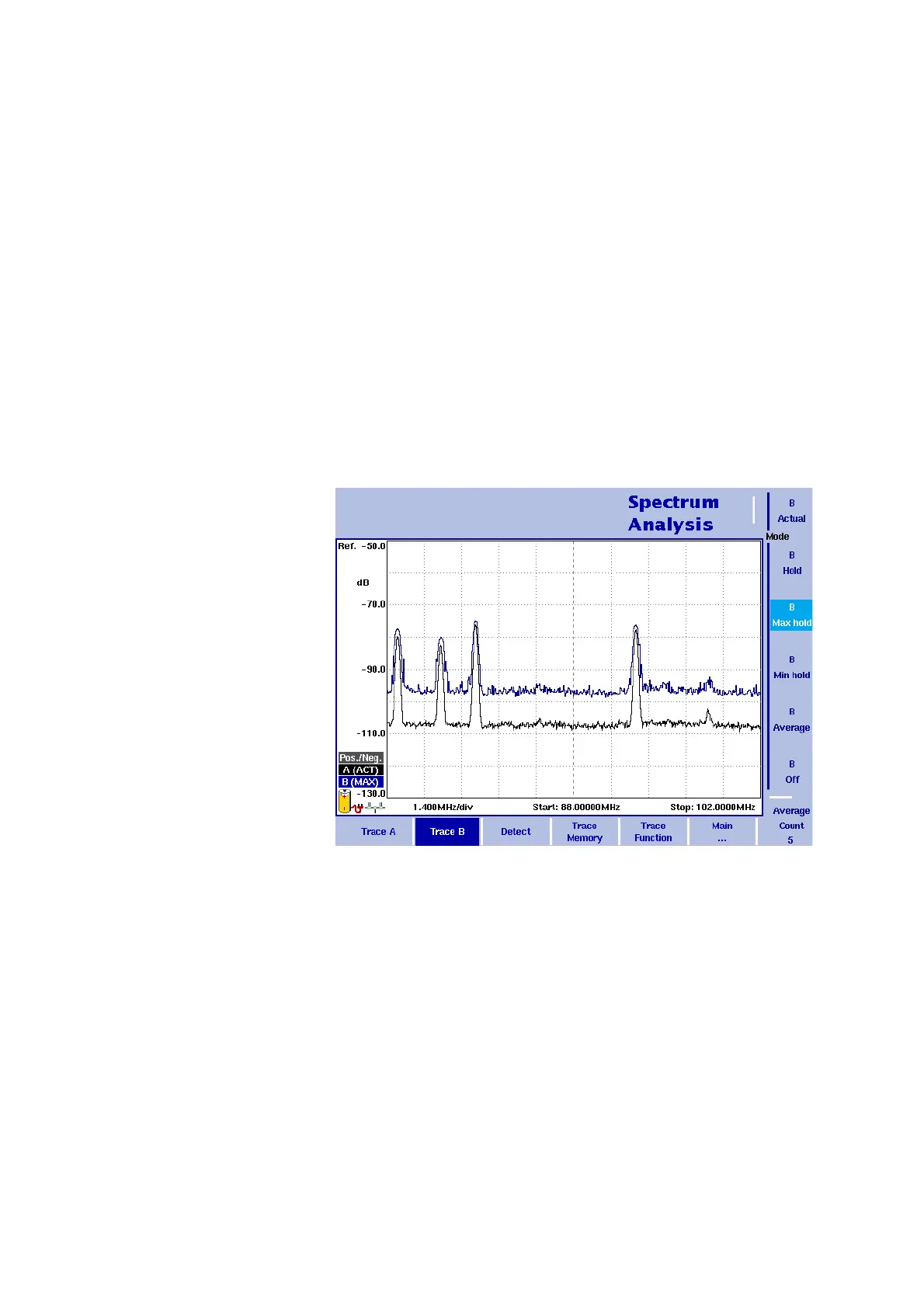Click the Ref. -50.0 reference level

click(x=362, y=546)
